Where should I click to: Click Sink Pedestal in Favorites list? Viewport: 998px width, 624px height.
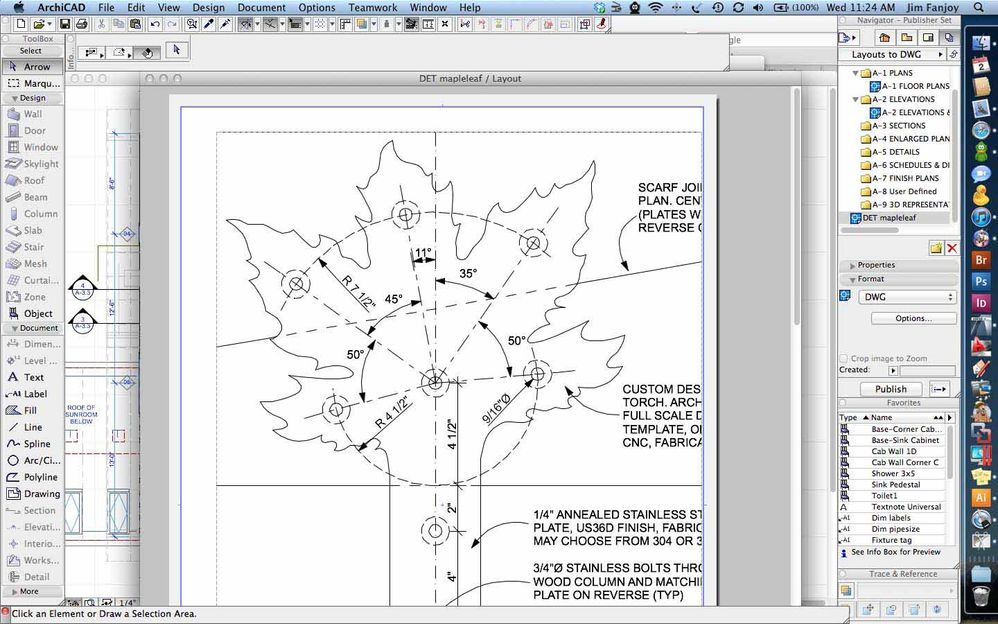coord(896,485)
